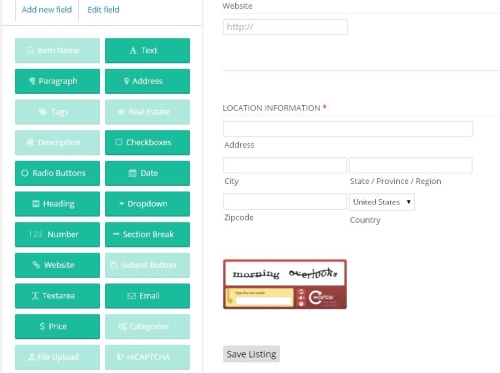The width and height of the screenshot is (500, 373).
Task: Add a Heading field
Action: coord(57,204)
